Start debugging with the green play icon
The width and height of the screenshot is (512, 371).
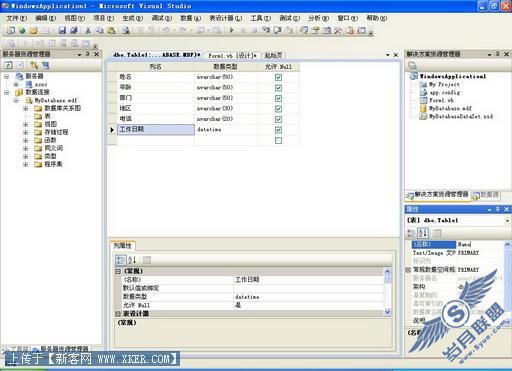click(232, 30)
